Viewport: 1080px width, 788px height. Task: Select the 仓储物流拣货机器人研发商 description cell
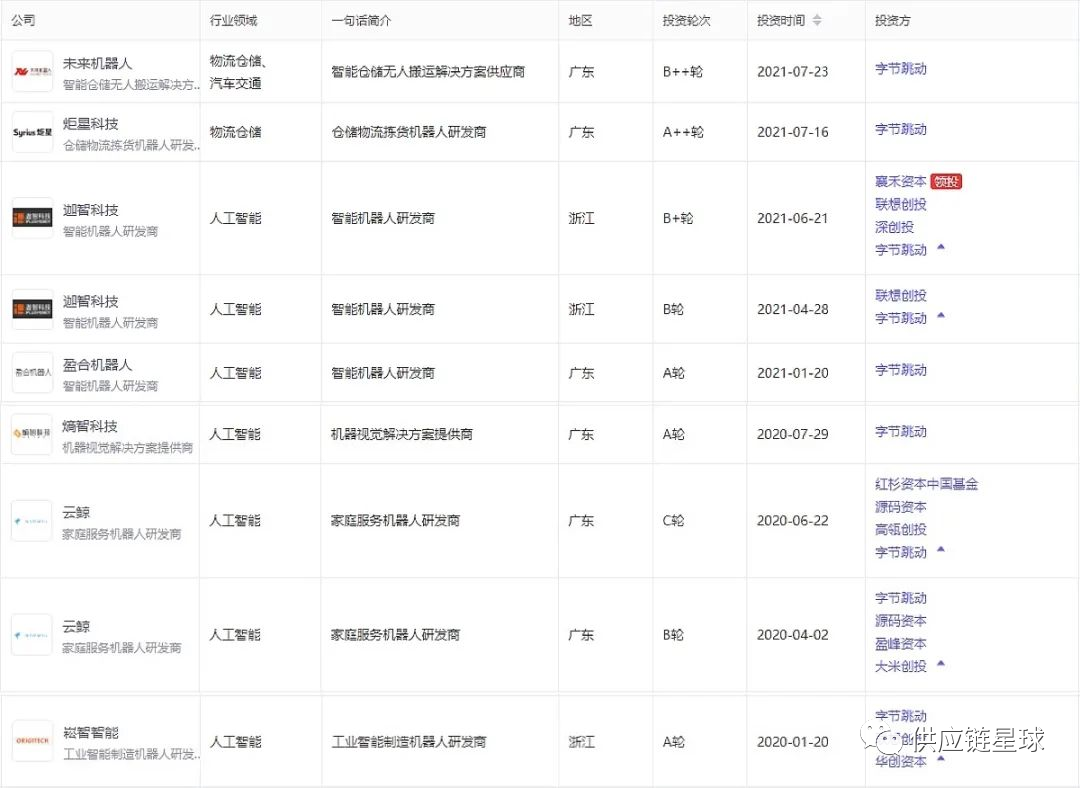click(408, 132)
